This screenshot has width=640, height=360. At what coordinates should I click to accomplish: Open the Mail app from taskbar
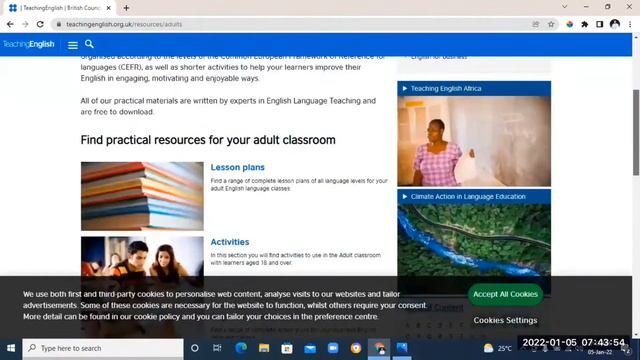tap(310, 348)
